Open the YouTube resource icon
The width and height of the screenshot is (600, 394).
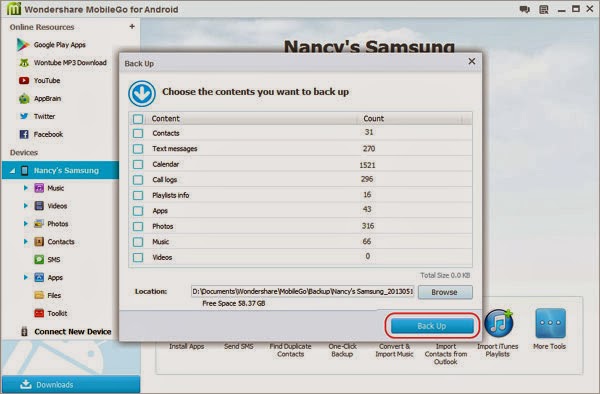point(24,80)
